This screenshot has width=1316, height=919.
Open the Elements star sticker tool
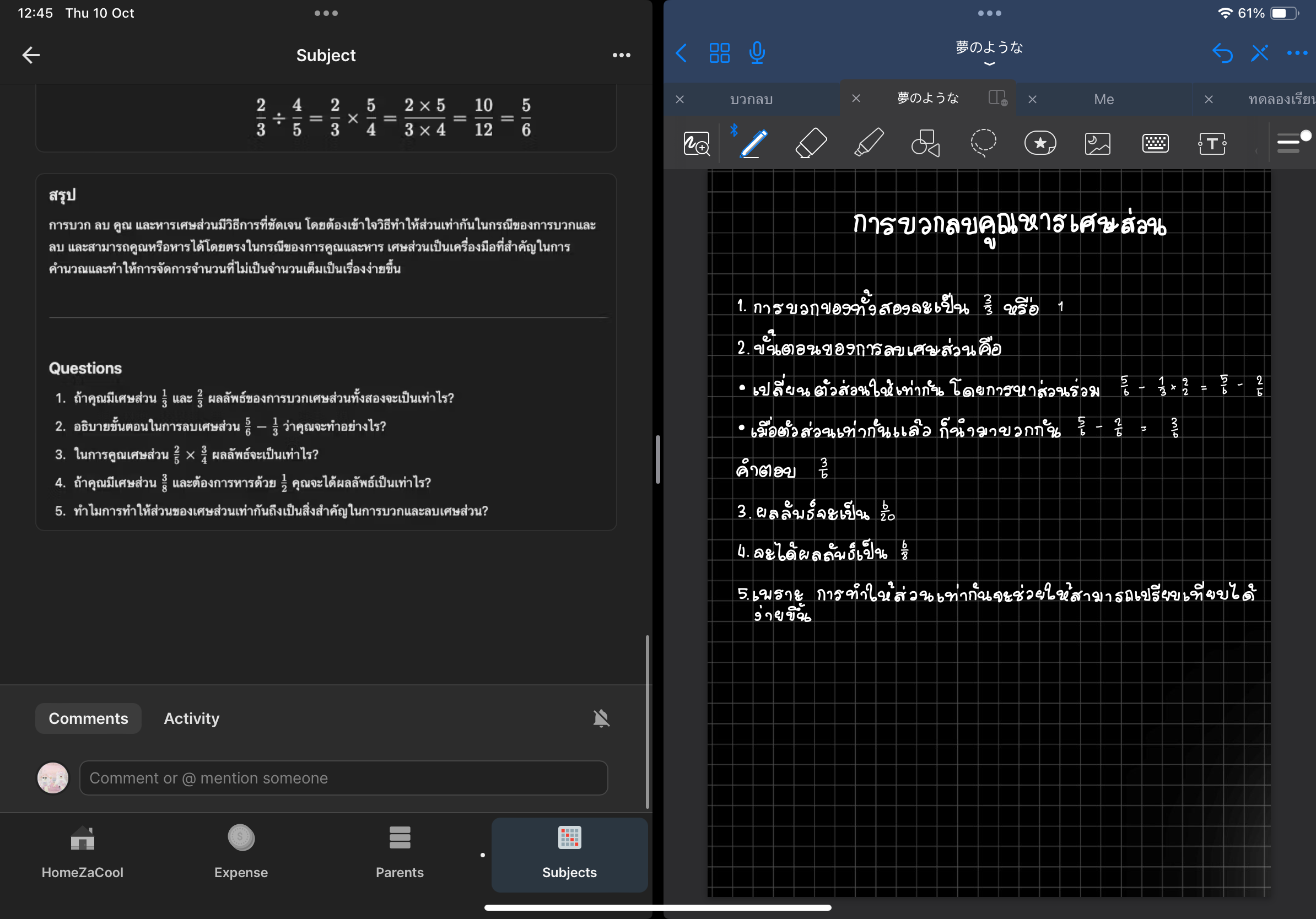pyautogui.click(x=1040, y=143)
